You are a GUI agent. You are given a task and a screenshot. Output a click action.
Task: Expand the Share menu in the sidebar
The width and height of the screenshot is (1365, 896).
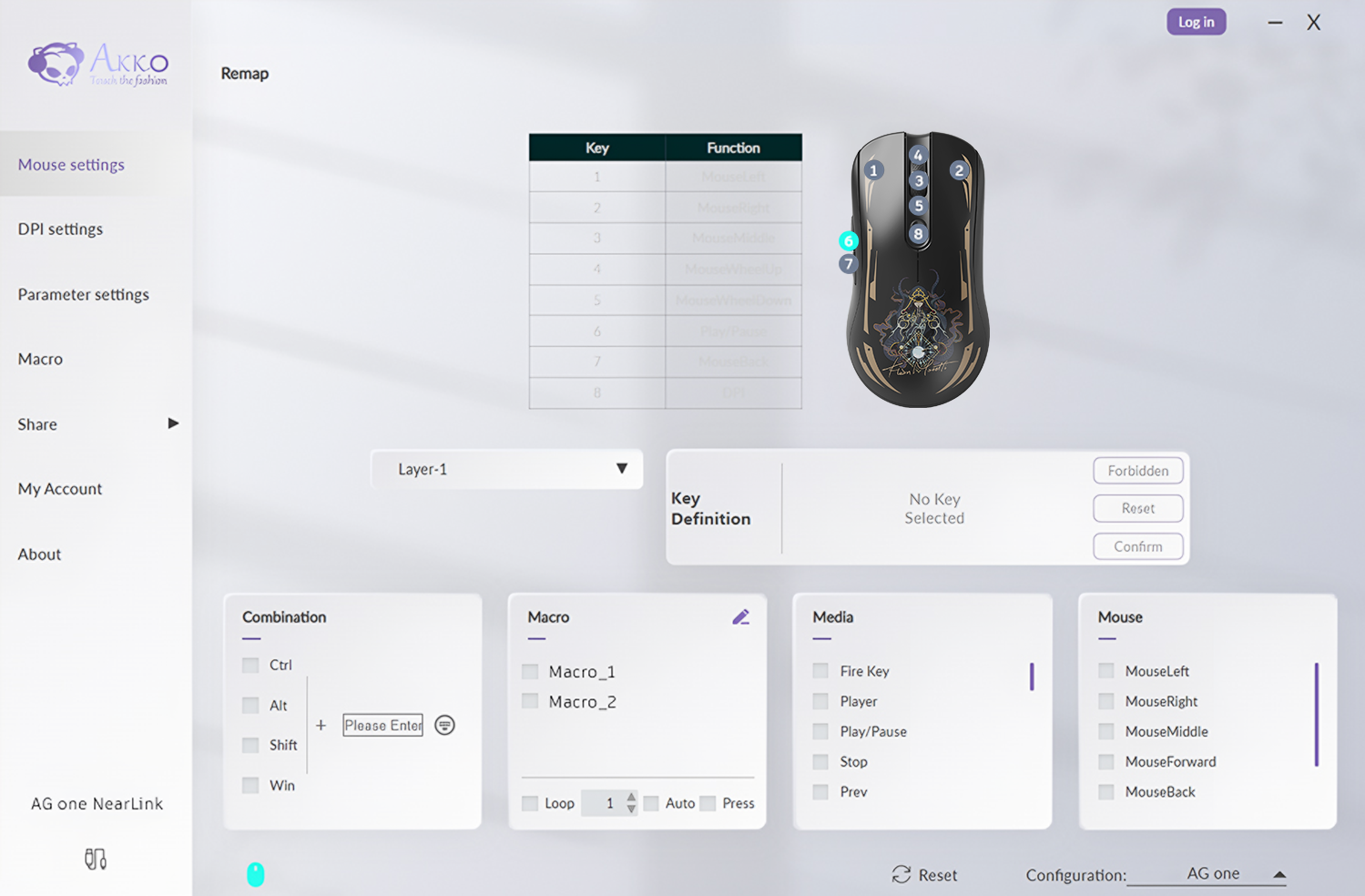(173, 423)
